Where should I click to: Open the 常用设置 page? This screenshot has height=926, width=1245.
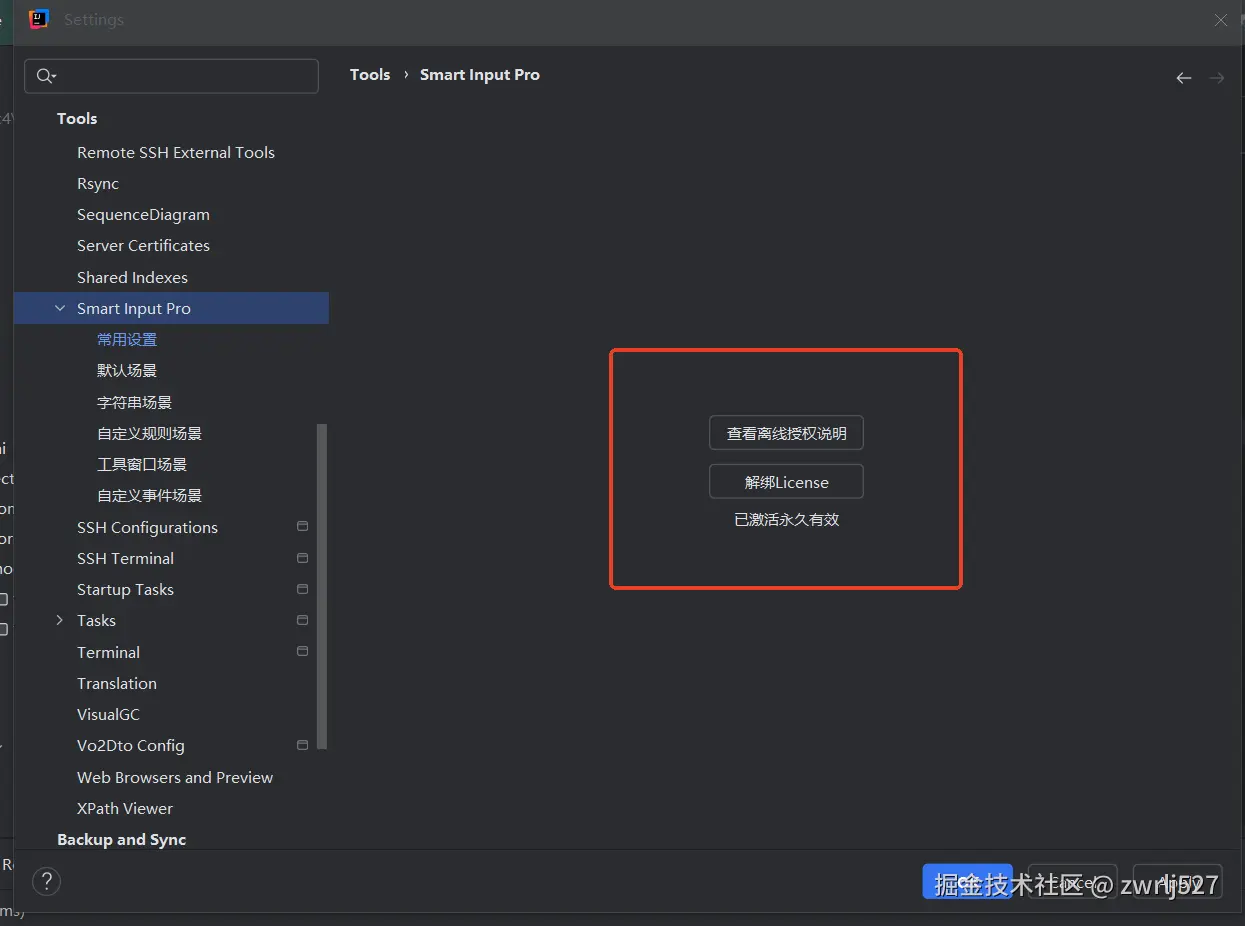pos(127,340)
